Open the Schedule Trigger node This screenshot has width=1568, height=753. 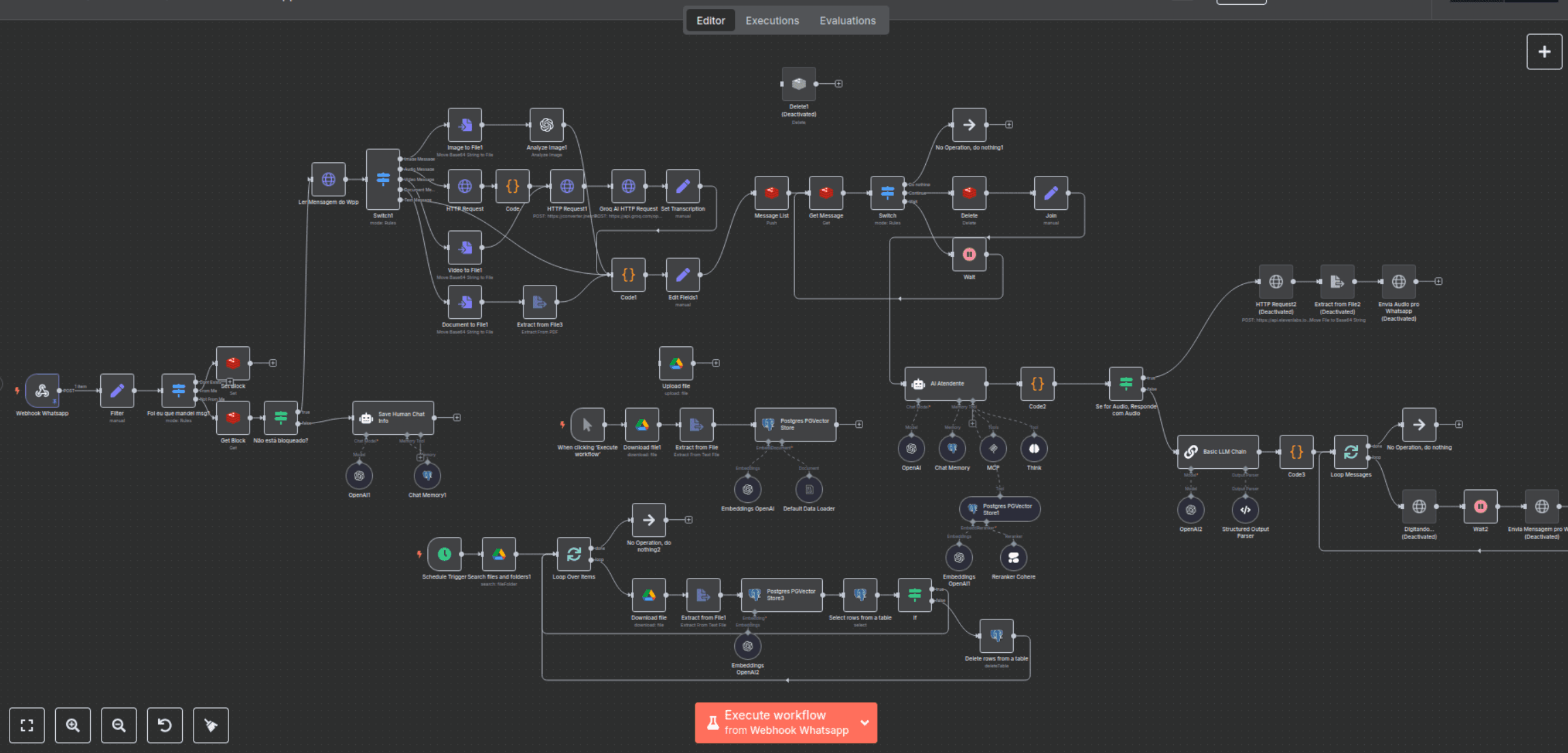coord(444,554)
